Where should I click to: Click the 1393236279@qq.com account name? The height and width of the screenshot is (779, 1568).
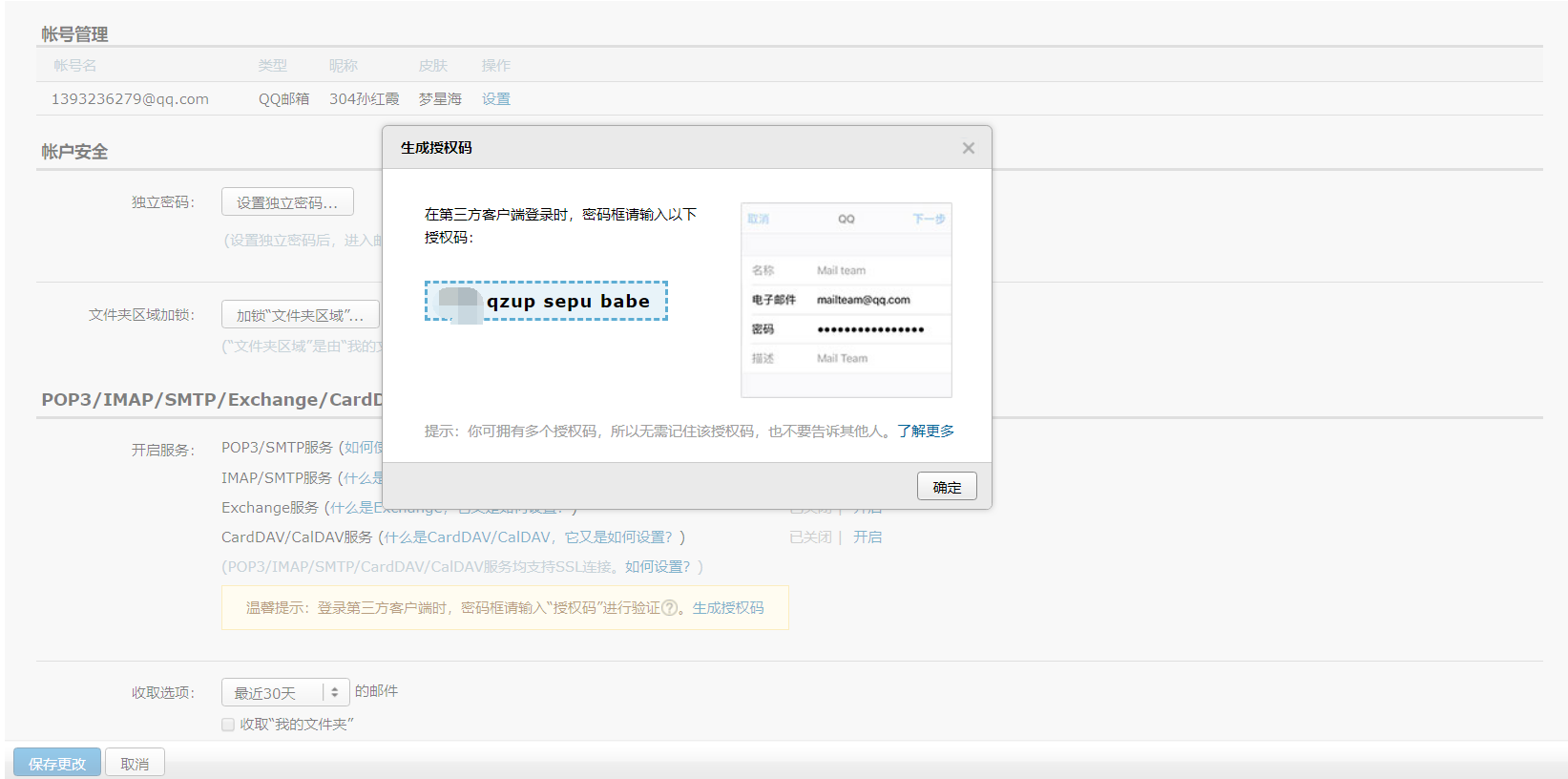pos(130,99)
